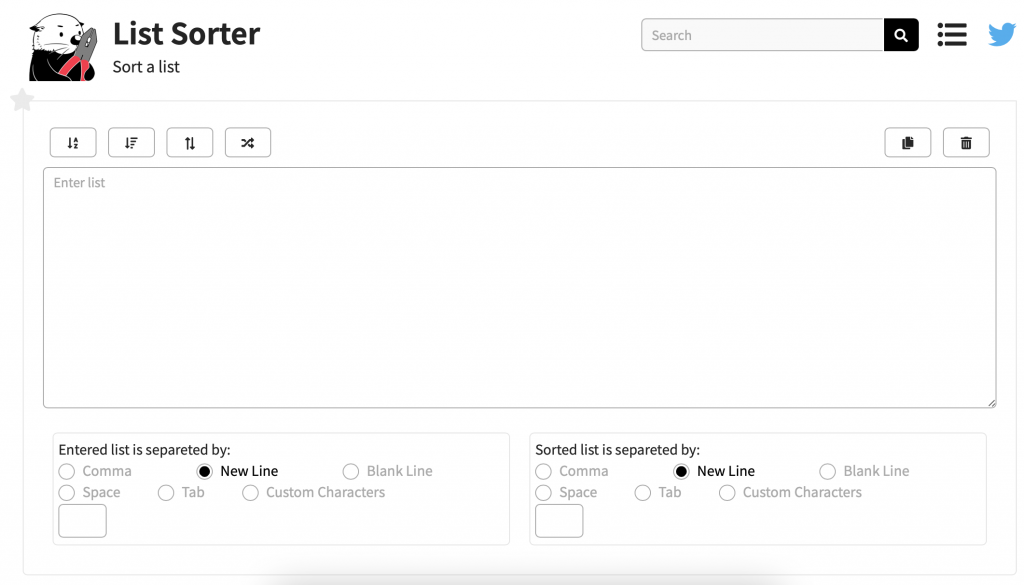
Task: Reverse the list order
Action: click(x=189, y=142)
